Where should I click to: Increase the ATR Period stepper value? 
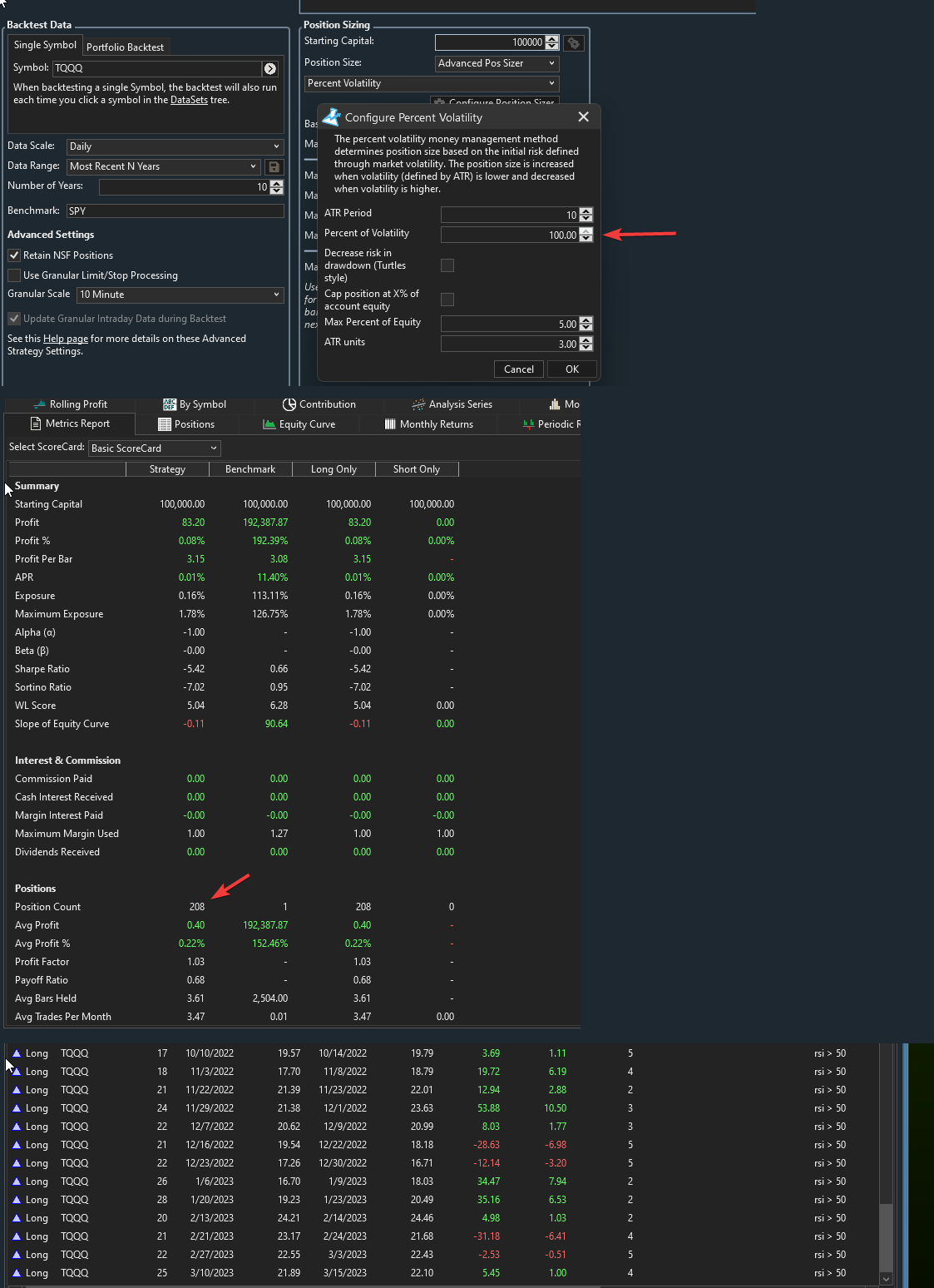(586, 211)
